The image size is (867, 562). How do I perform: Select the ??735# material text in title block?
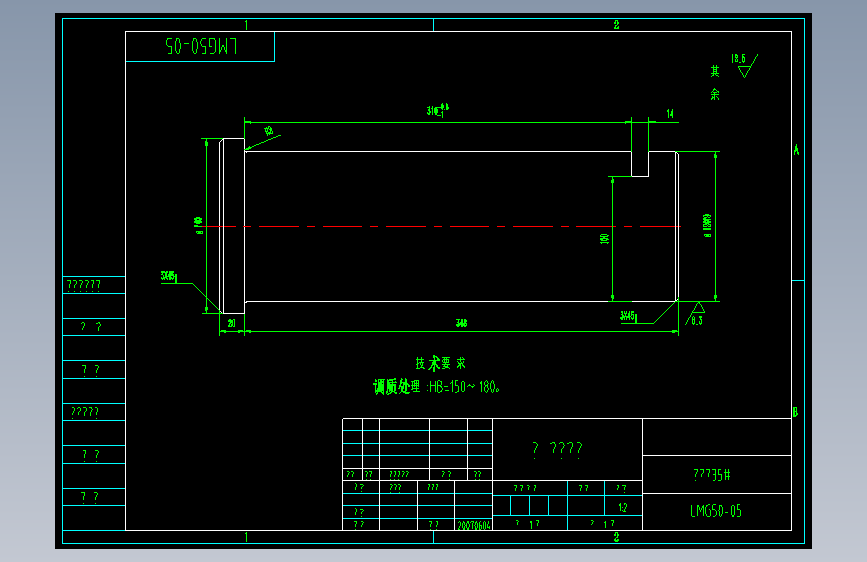point(712,475)
